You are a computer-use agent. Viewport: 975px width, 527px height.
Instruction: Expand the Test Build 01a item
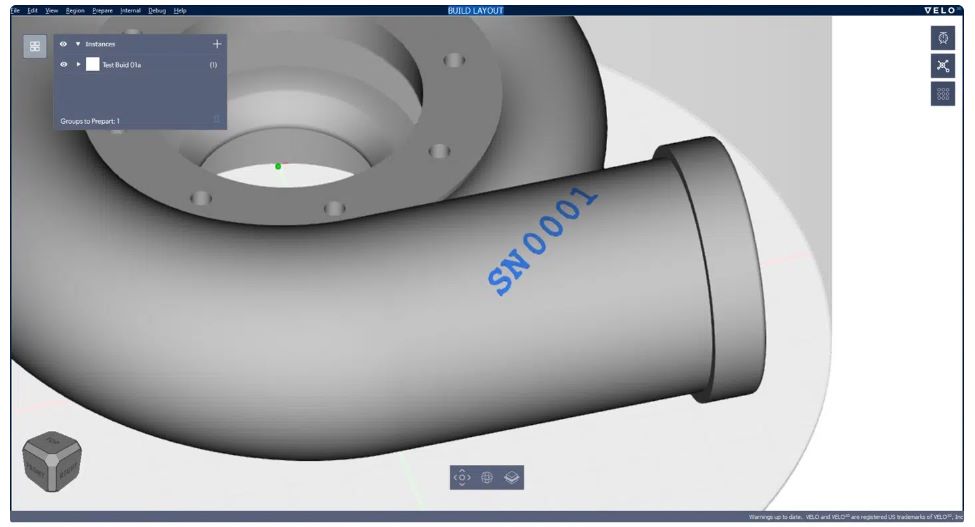tap(78, 65)
